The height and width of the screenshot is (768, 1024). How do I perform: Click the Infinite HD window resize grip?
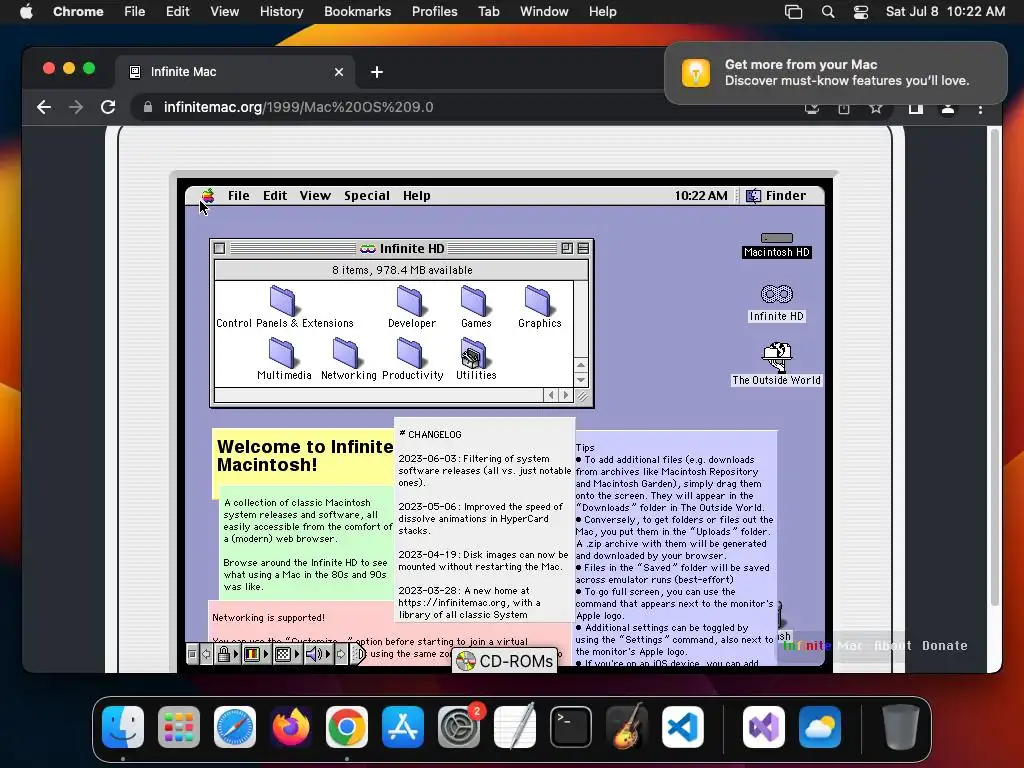(582, 396)
